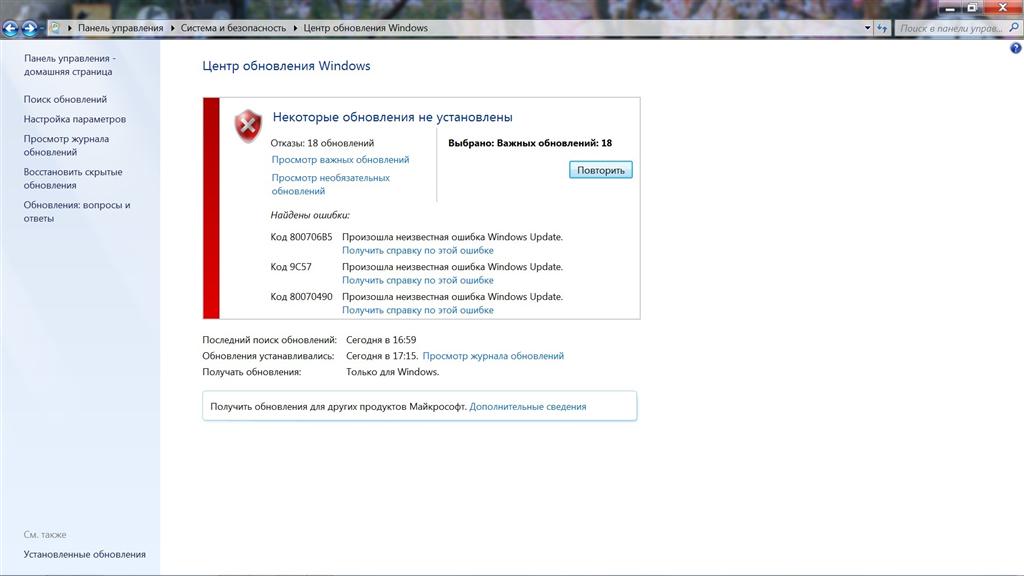Click the Найдены ошибки: label

tap(310, 215)
